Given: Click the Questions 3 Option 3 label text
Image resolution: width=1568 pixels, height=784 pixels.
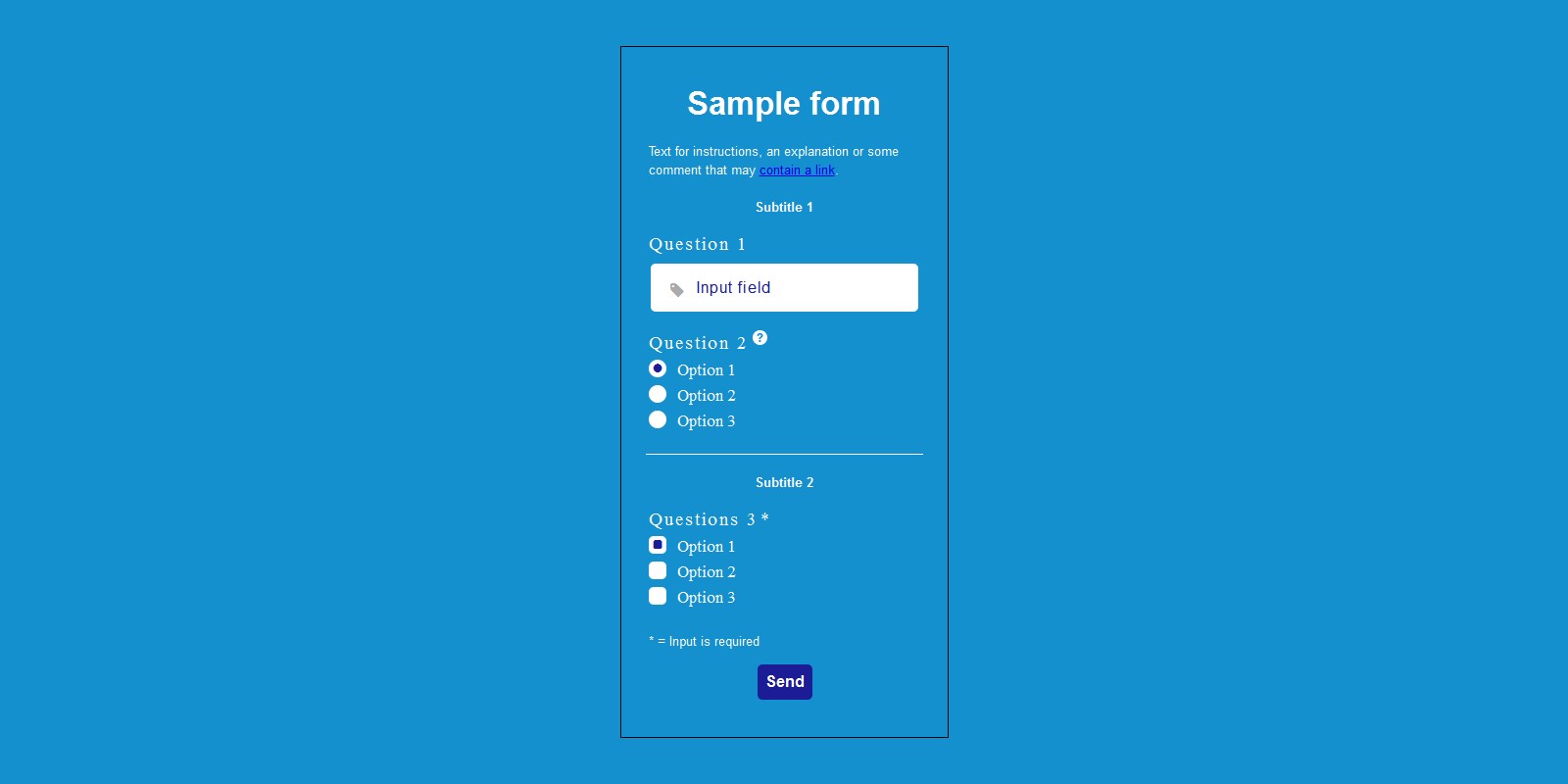Looking at the screenshot, I should click(706, 598).
